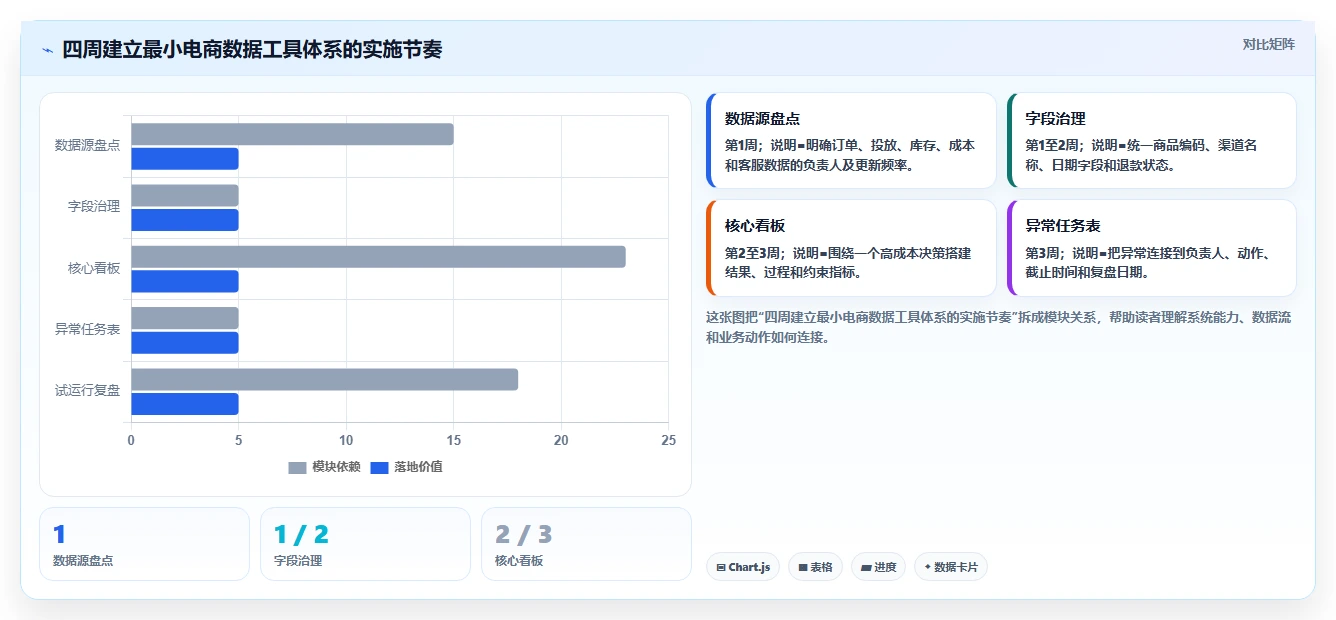Click the stat card showing 2 / 3

coord(586,544)
